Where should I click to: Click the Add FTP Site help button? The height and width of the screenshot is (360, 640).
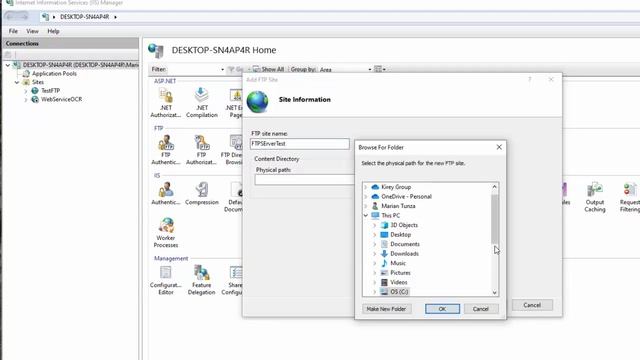coord(530,79)
